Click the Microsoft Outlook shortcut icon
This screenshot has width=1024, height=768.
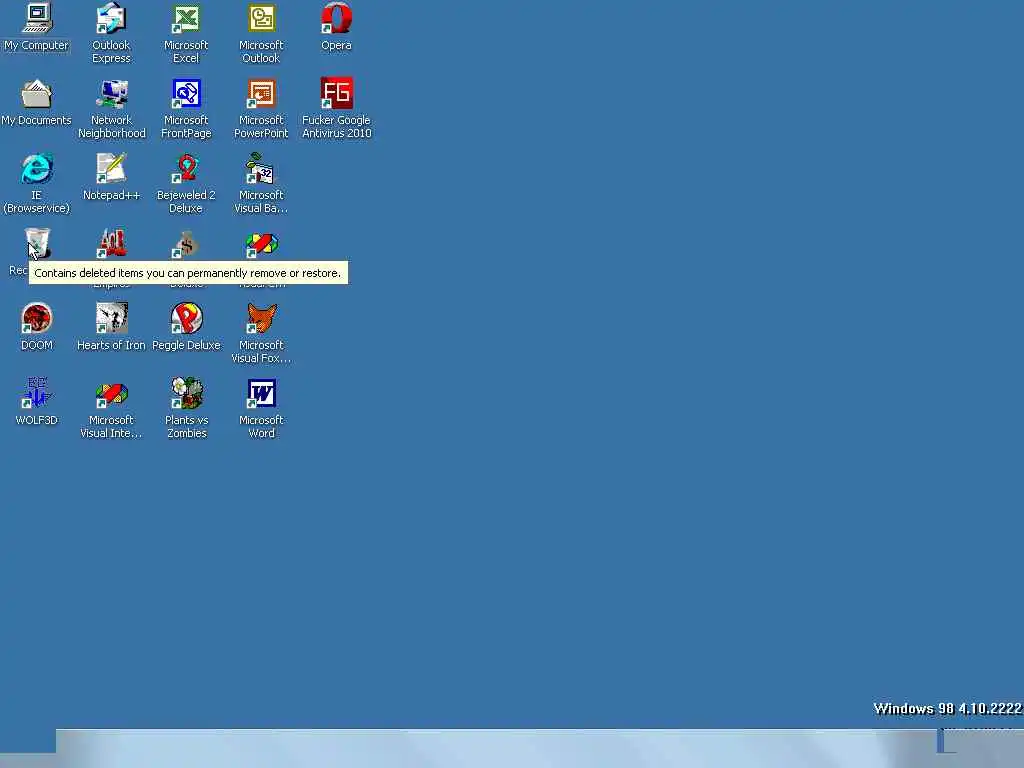click(x=261, y=18)
